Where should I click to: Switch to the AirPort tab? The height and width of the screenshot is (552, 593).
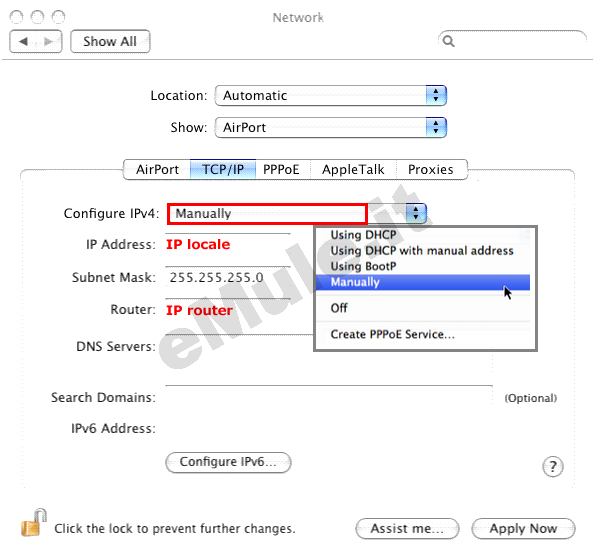click(x=157, y=169)
